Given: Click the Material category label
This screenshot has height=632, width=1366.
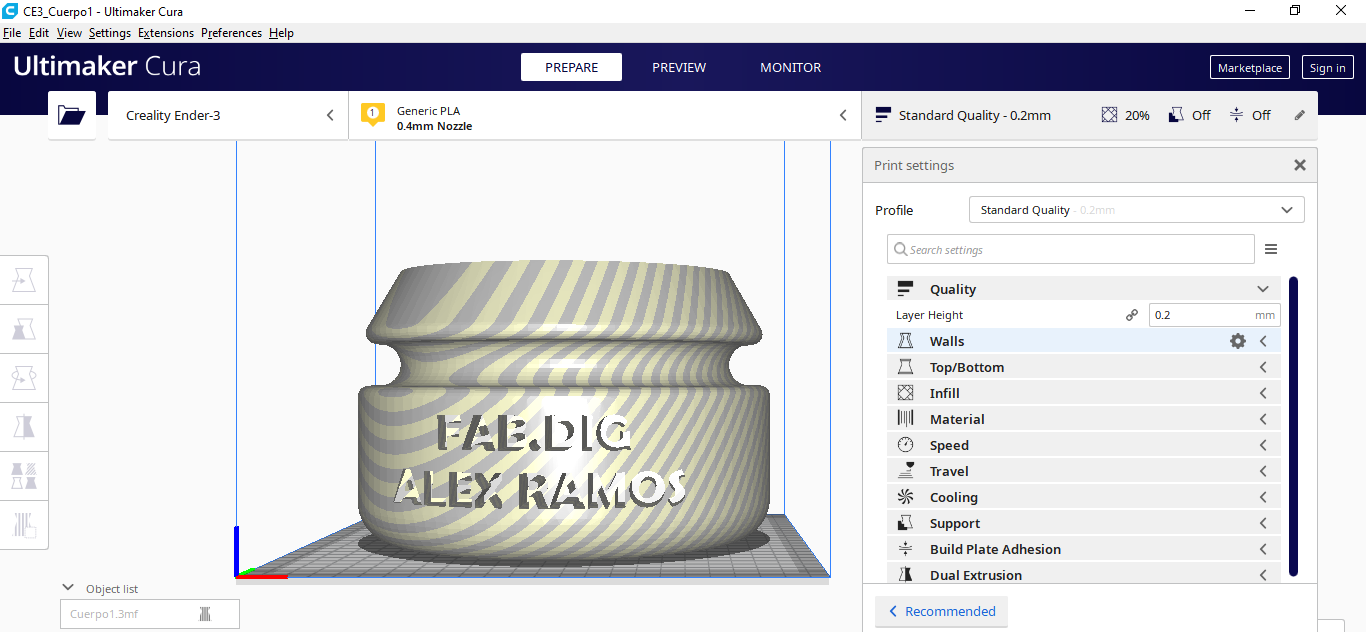Looking at the screenshot, I should 957,419.
